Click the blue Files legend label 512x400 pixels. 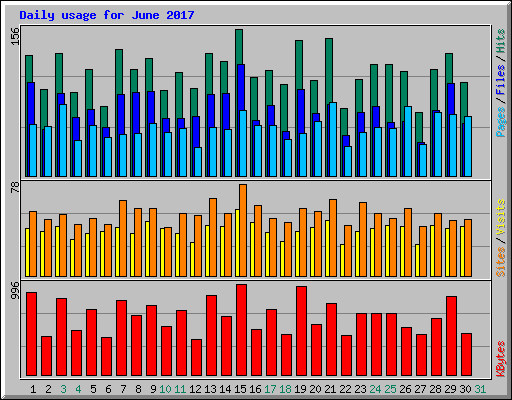(x=501, y=79)
